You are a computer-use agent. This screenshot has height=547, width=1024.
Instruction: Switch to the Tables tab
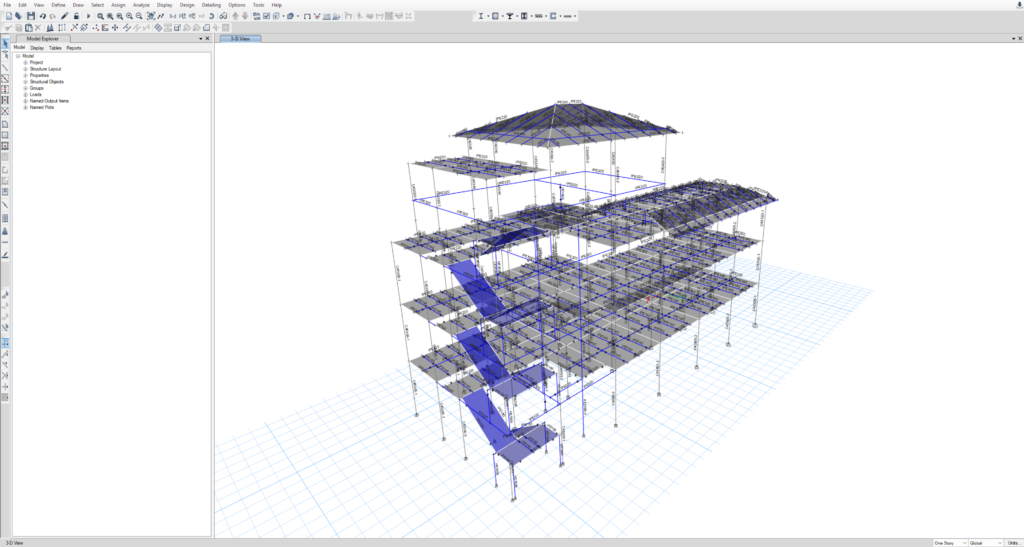[x=55, y=48]
